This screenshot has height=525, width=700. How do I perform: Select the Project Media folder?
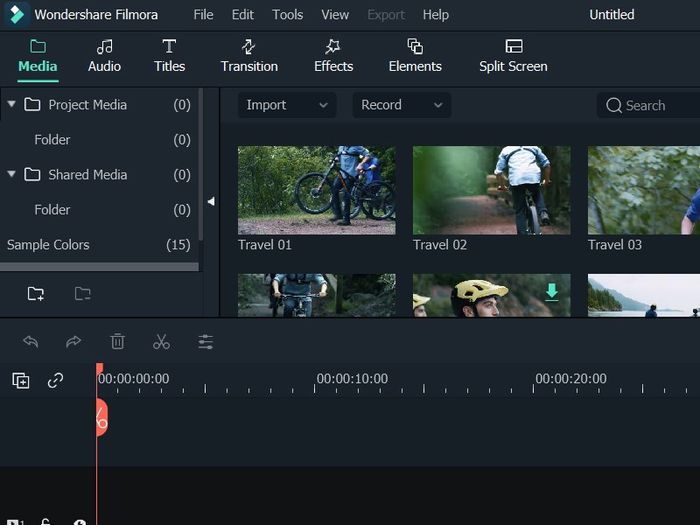point(99,104)
